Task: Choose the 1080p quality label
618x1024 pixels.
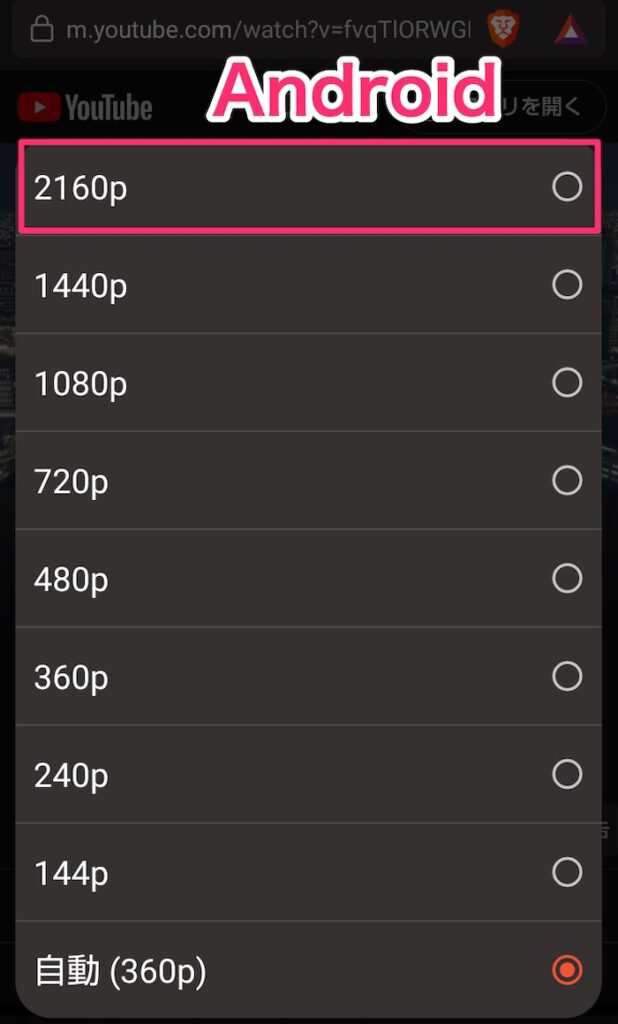Action: point(80,385)
